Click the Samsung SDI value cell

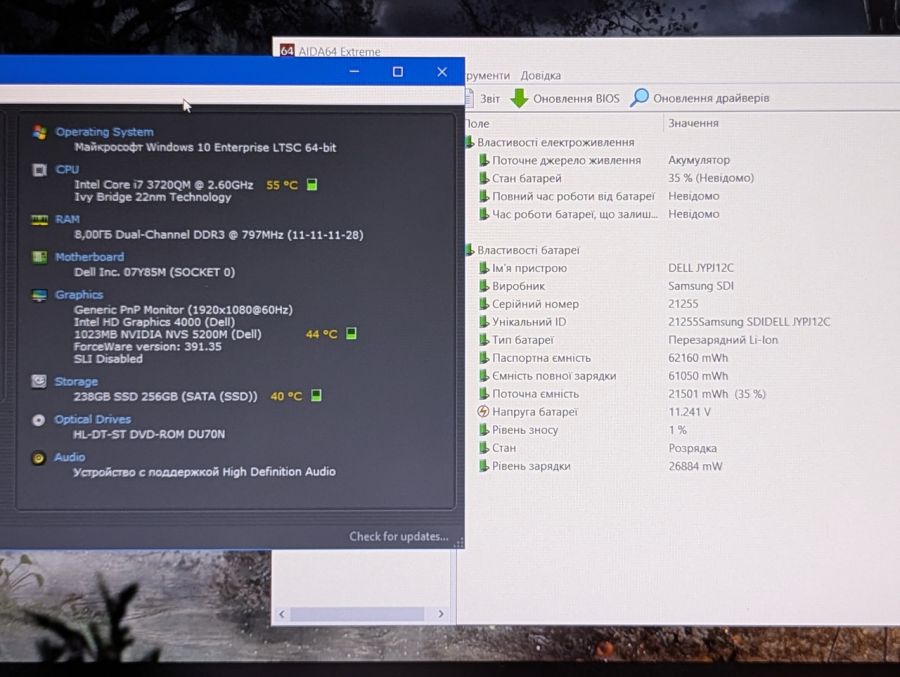point(701,285)
